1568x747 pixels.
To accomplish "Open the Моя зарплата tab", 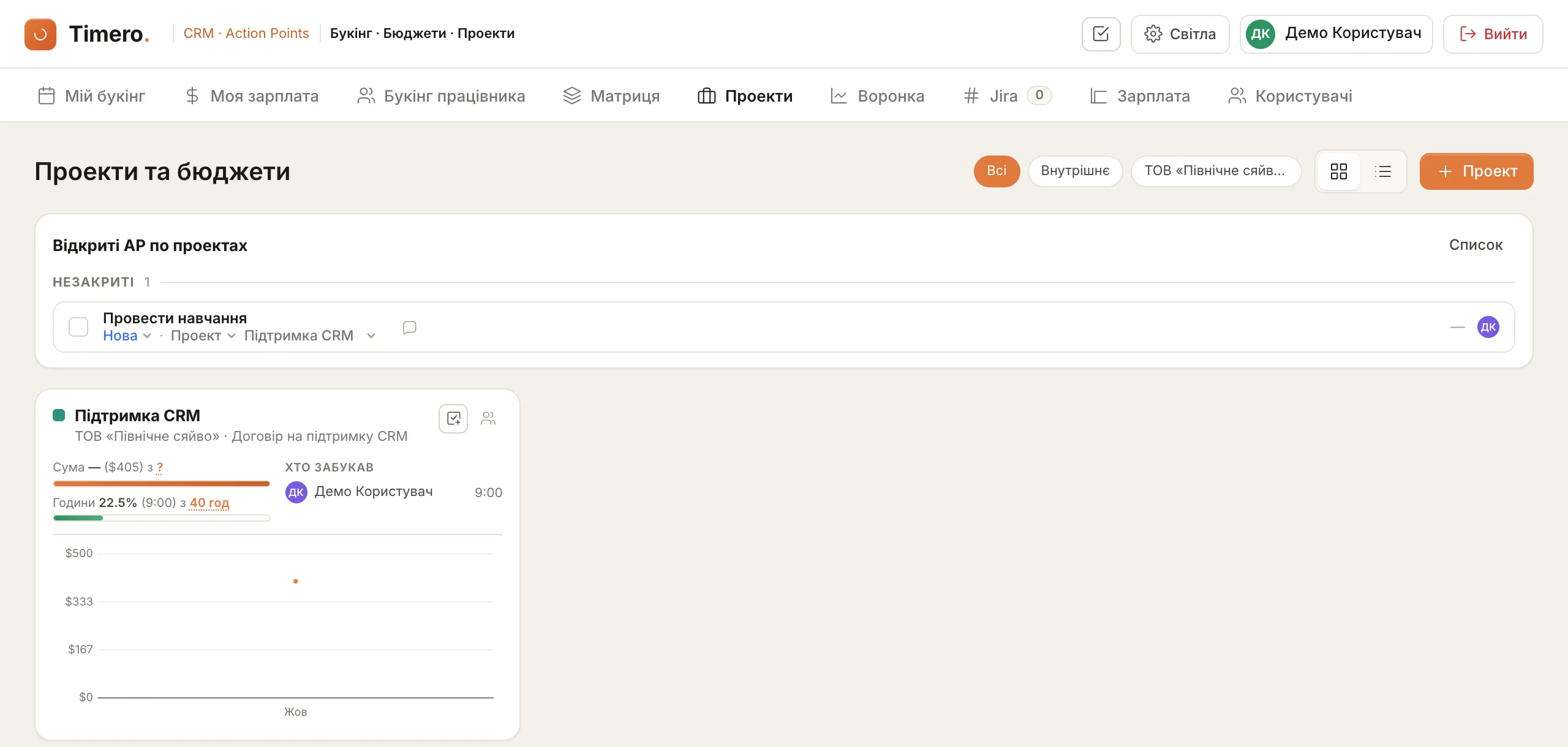I will [x=251, y=96].
